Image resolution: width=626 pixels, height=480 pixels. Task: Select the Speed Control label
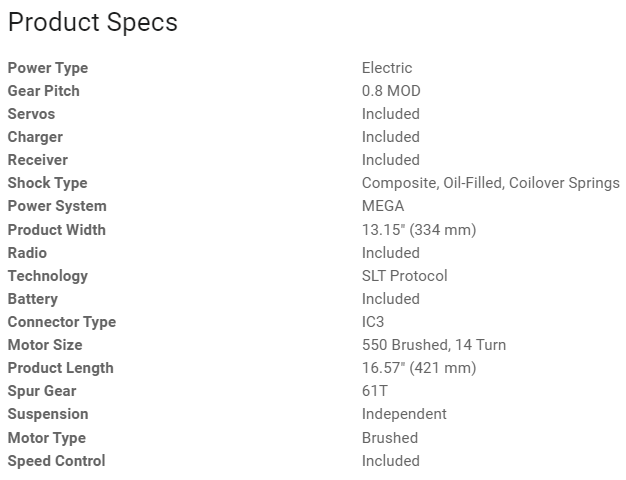click(56, 461)
